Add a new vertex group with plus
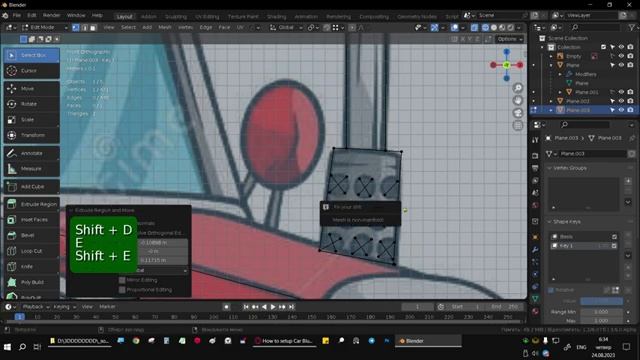The height and width of the screenshot is (360, 640). [x=628, y=180]
